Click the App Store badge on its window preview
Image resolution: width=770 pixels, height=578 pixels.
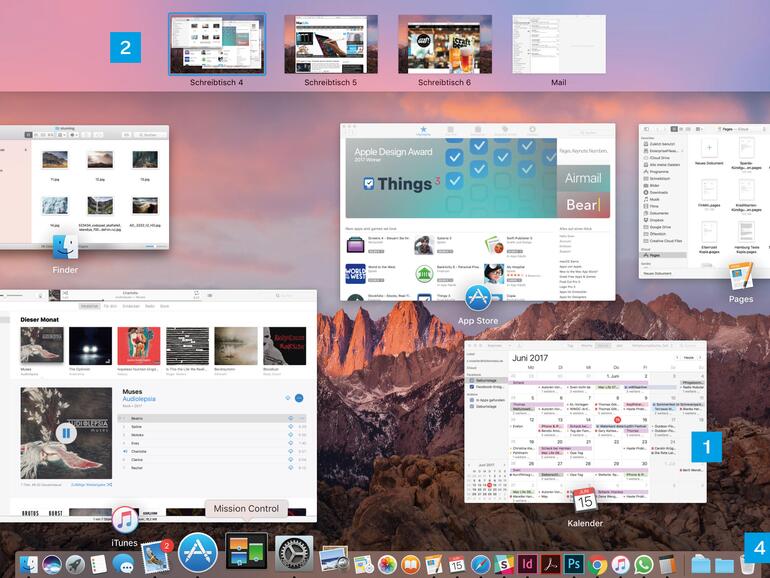478,298
